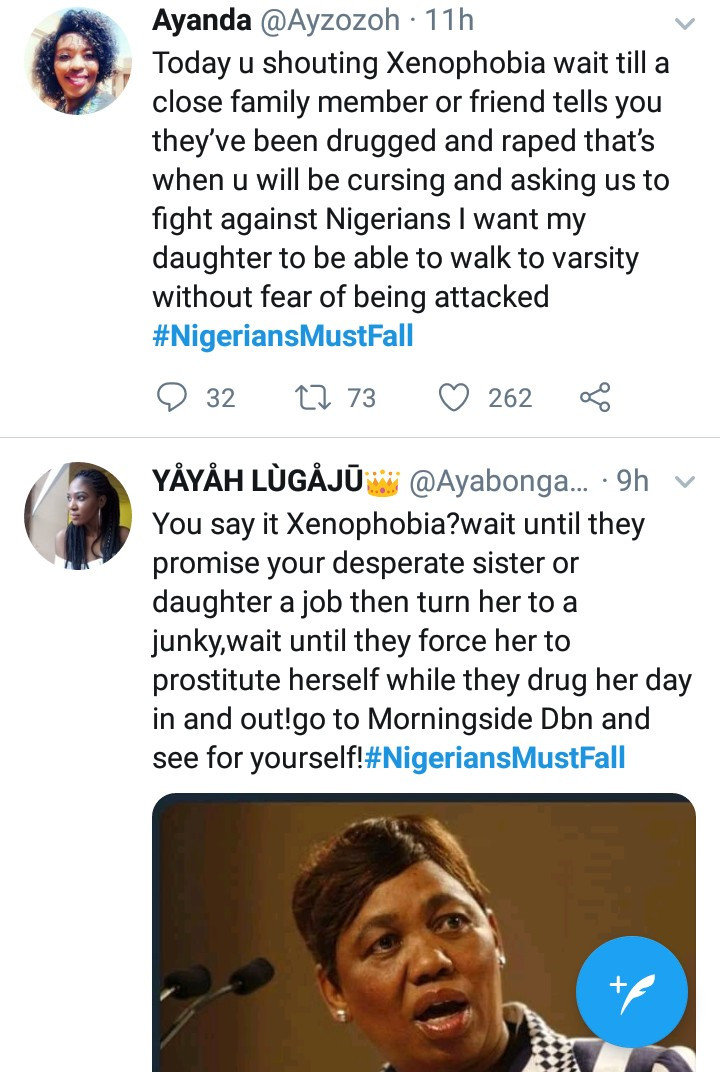This screenshot has width=720, height=1072.
Task: Expand options chevron on Ayanda's tweet
Action: (x=685, y=24)
